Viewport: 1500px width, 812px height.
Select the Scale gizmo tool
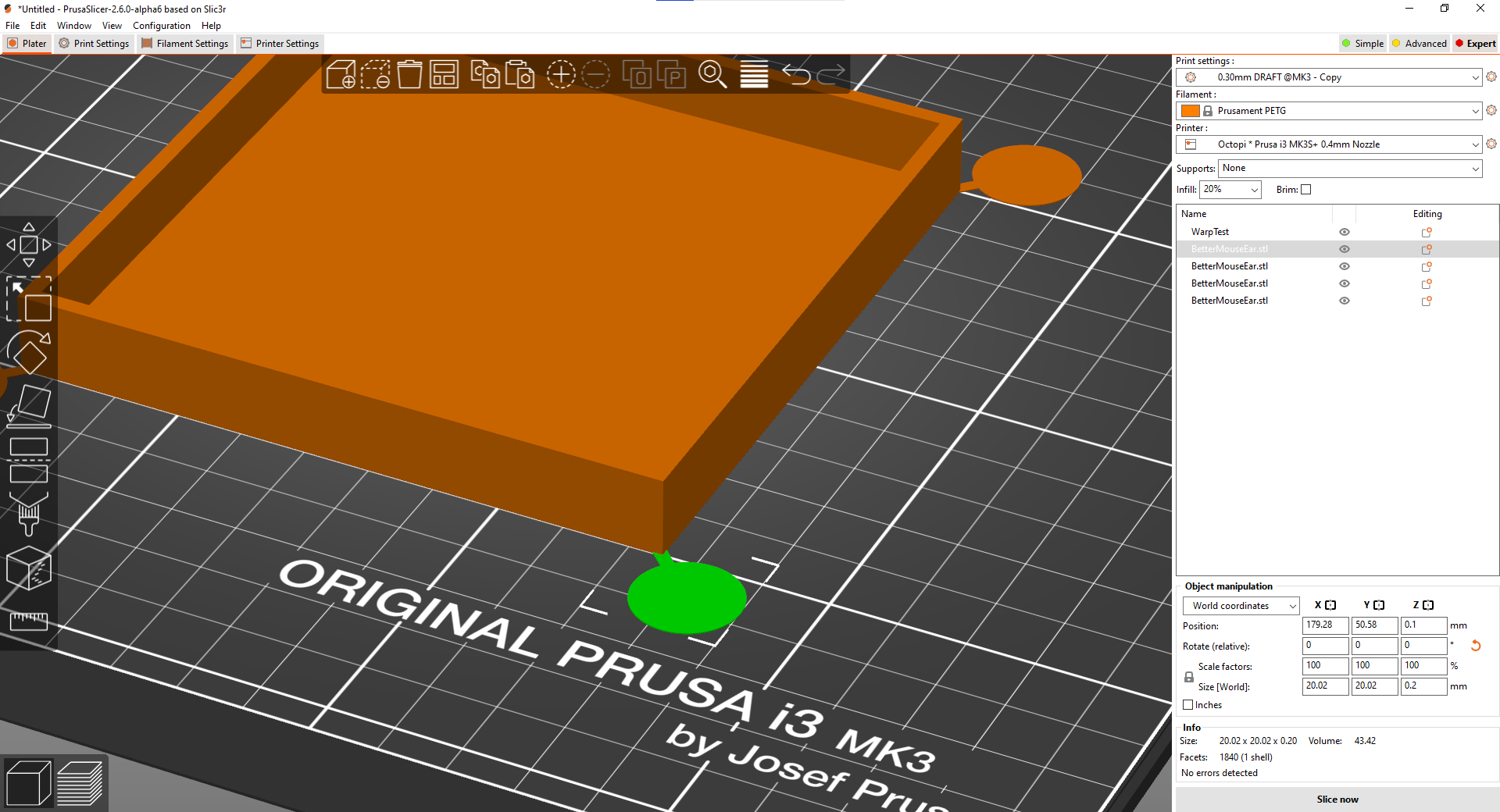[29, 299]
